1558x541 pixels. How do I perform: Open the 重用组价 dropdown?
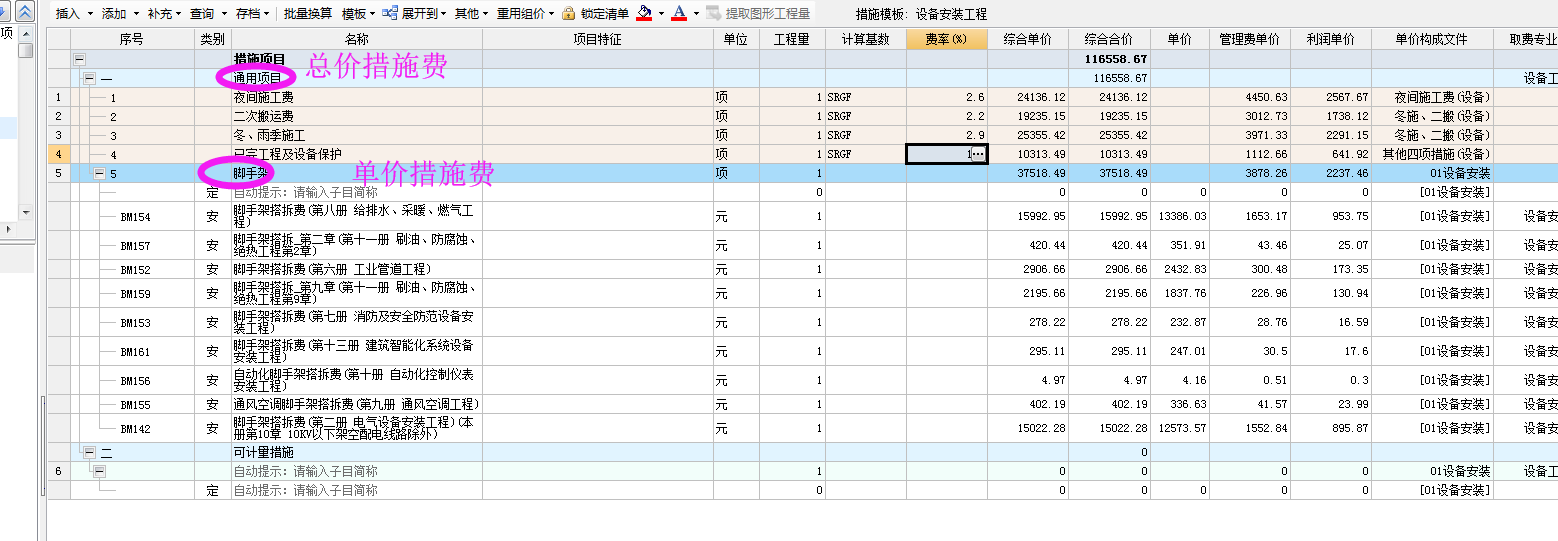(x=526, y=14)
